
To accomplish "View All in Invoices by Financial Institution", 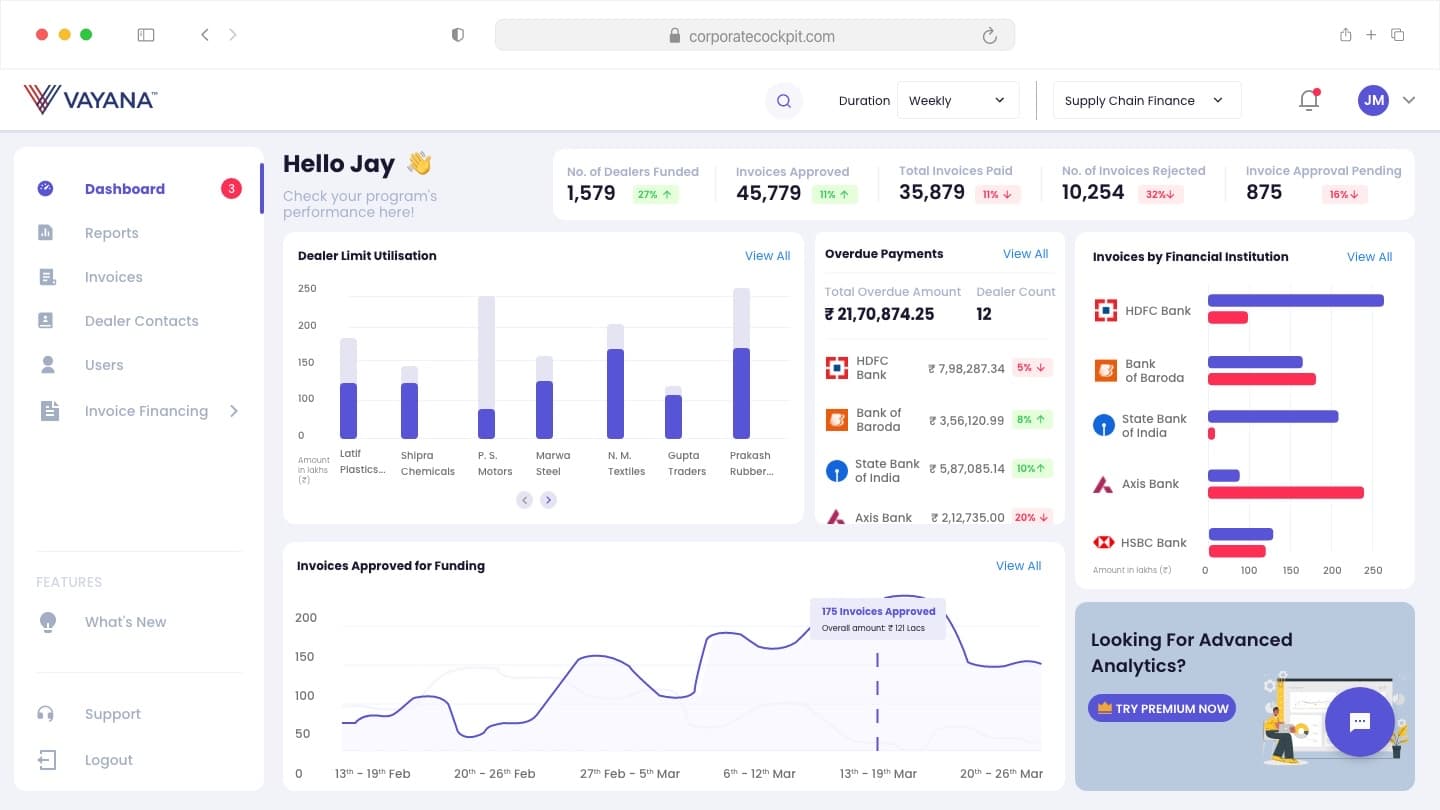I will pyautogui.click(x=1369, y=257).
